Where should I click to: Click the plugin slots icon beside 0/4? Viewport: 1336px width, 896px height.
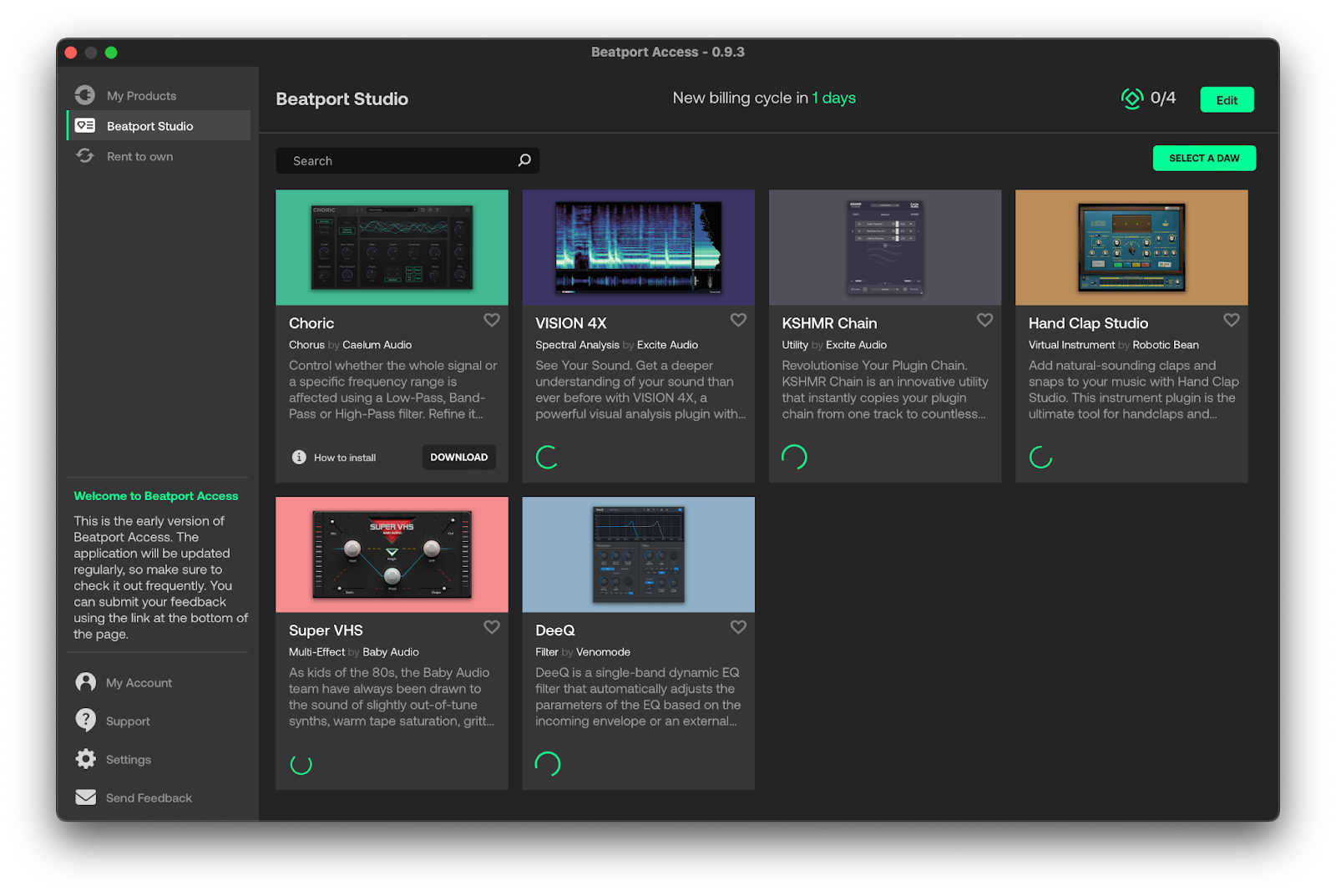1131,98
